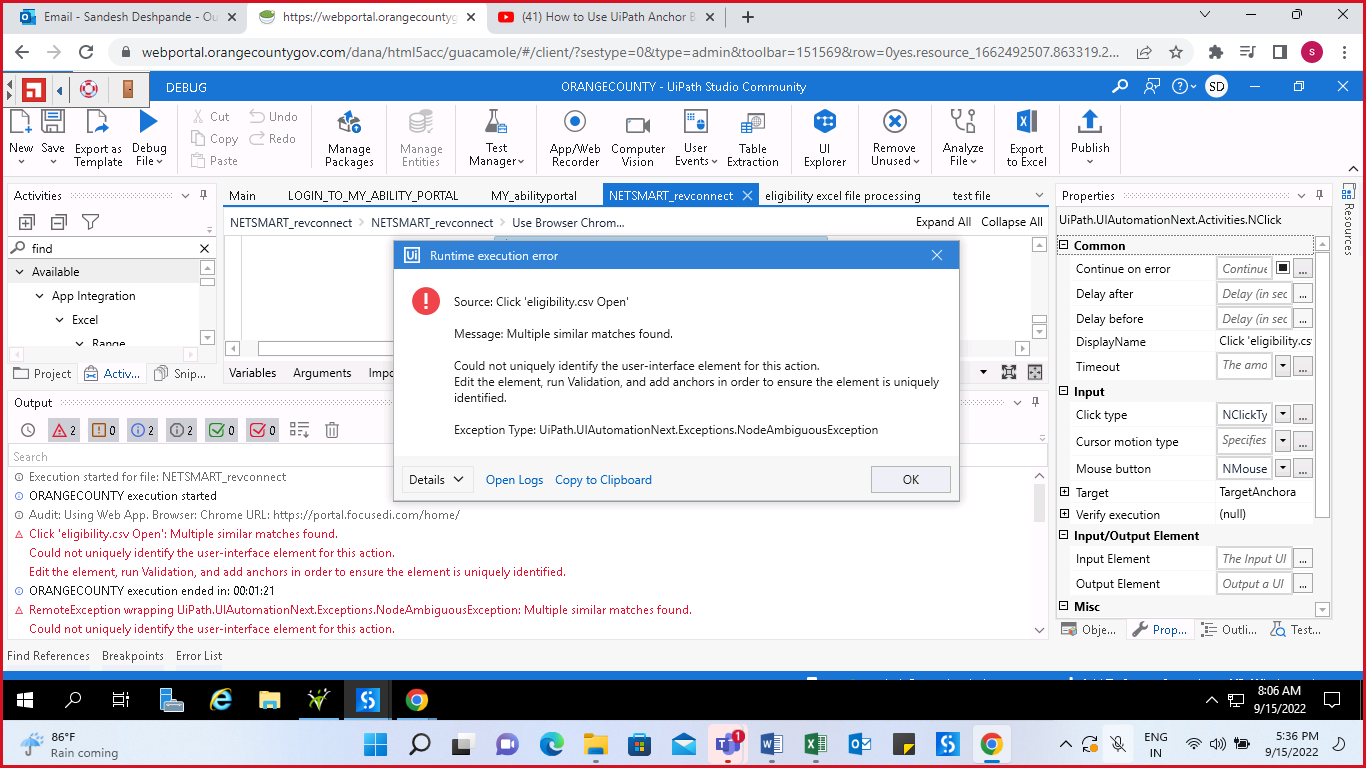The image size is (1366, 768).
Task: Click Export as Template
Action: coord(98,138)
